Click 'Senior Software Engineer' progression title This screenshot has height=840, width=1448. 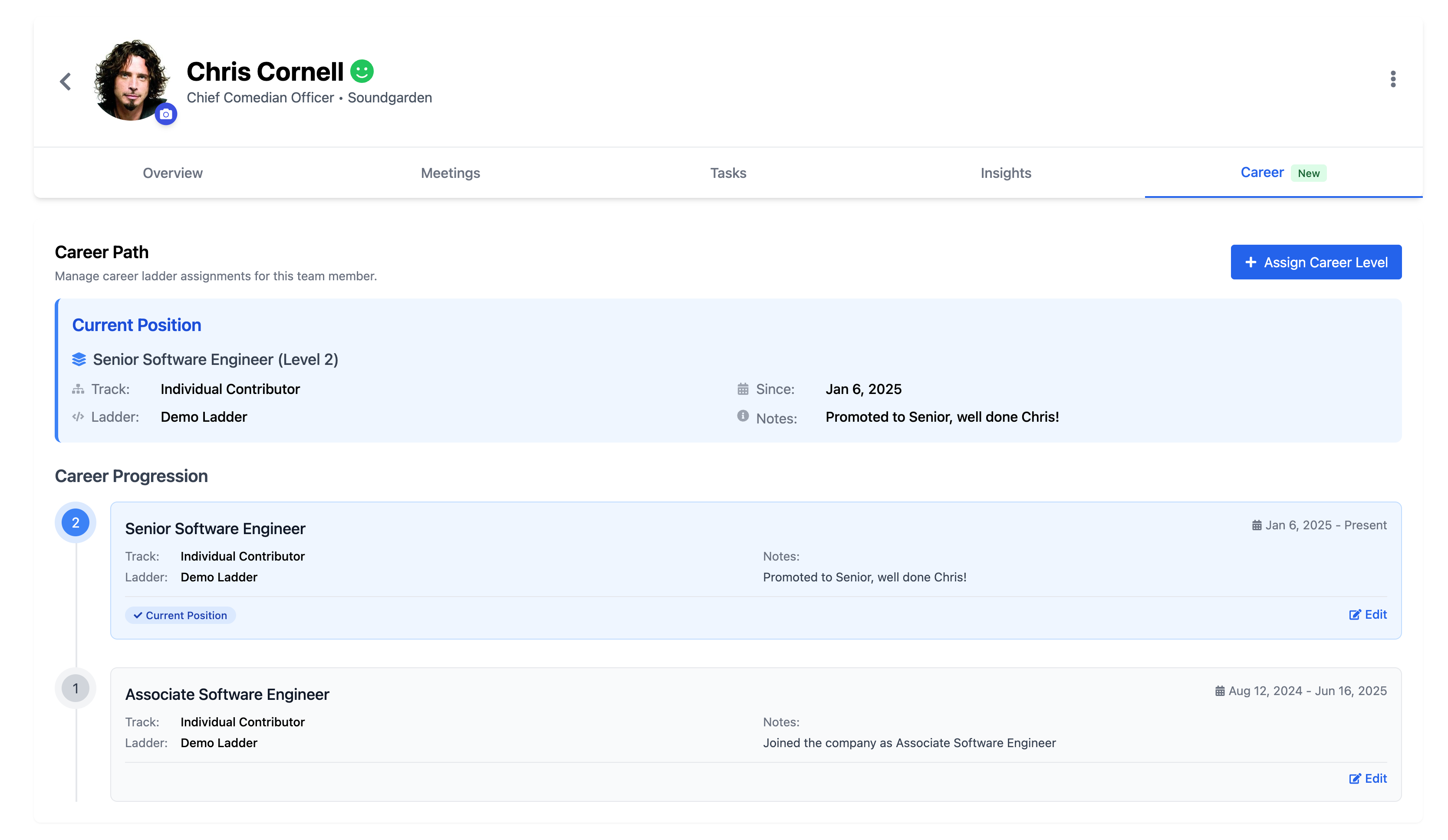(215, 528)
